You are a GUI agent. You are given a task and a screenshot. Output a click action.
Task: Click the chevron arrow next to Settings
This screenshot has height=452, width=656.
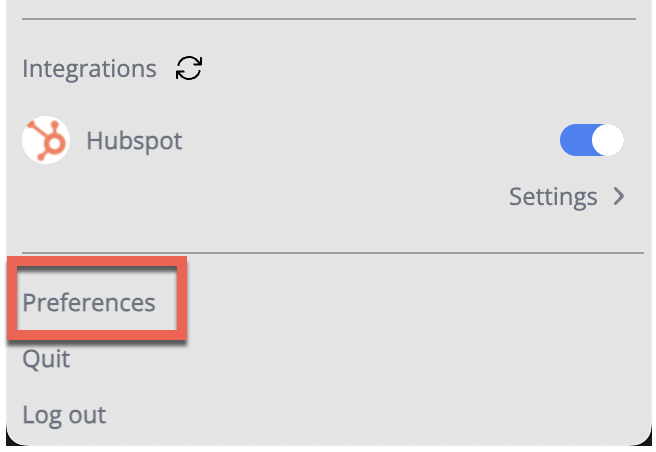(x=619, y=196)
